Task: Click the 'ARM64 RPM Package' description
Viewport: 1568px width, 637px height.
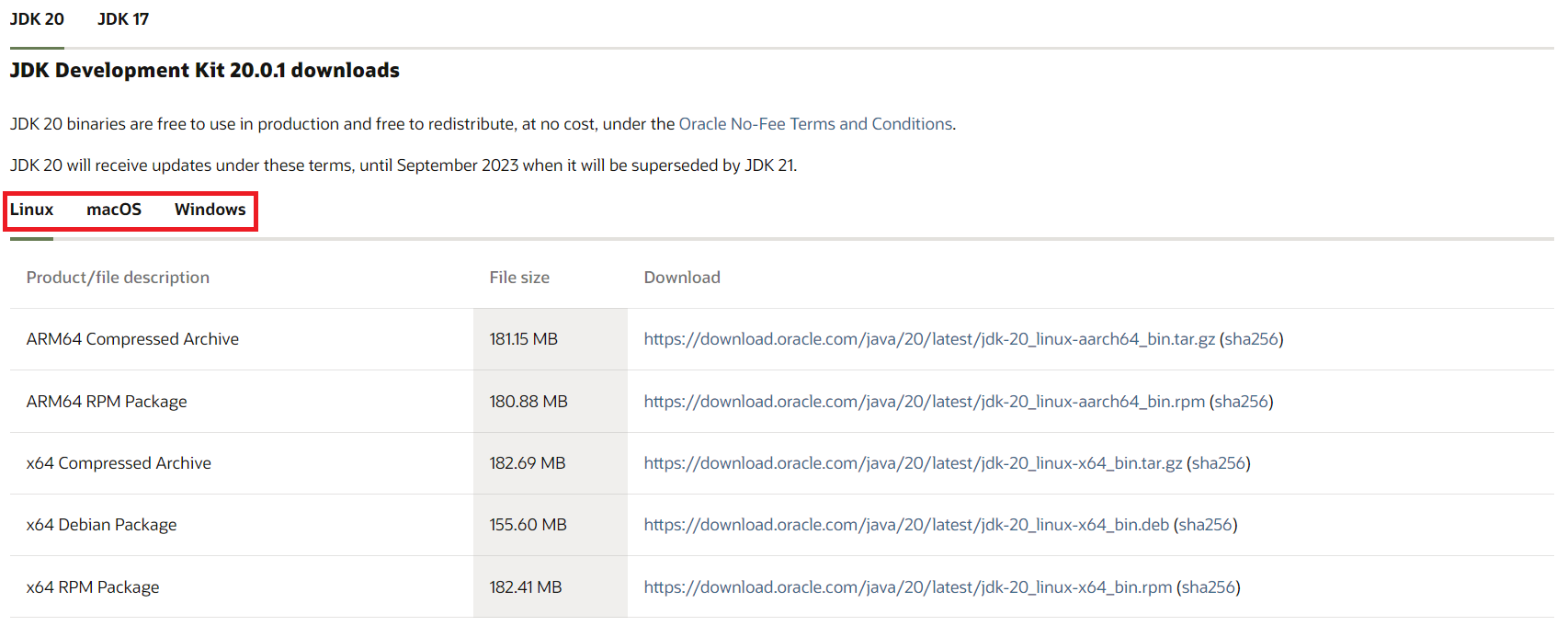Action: point(107,402)
